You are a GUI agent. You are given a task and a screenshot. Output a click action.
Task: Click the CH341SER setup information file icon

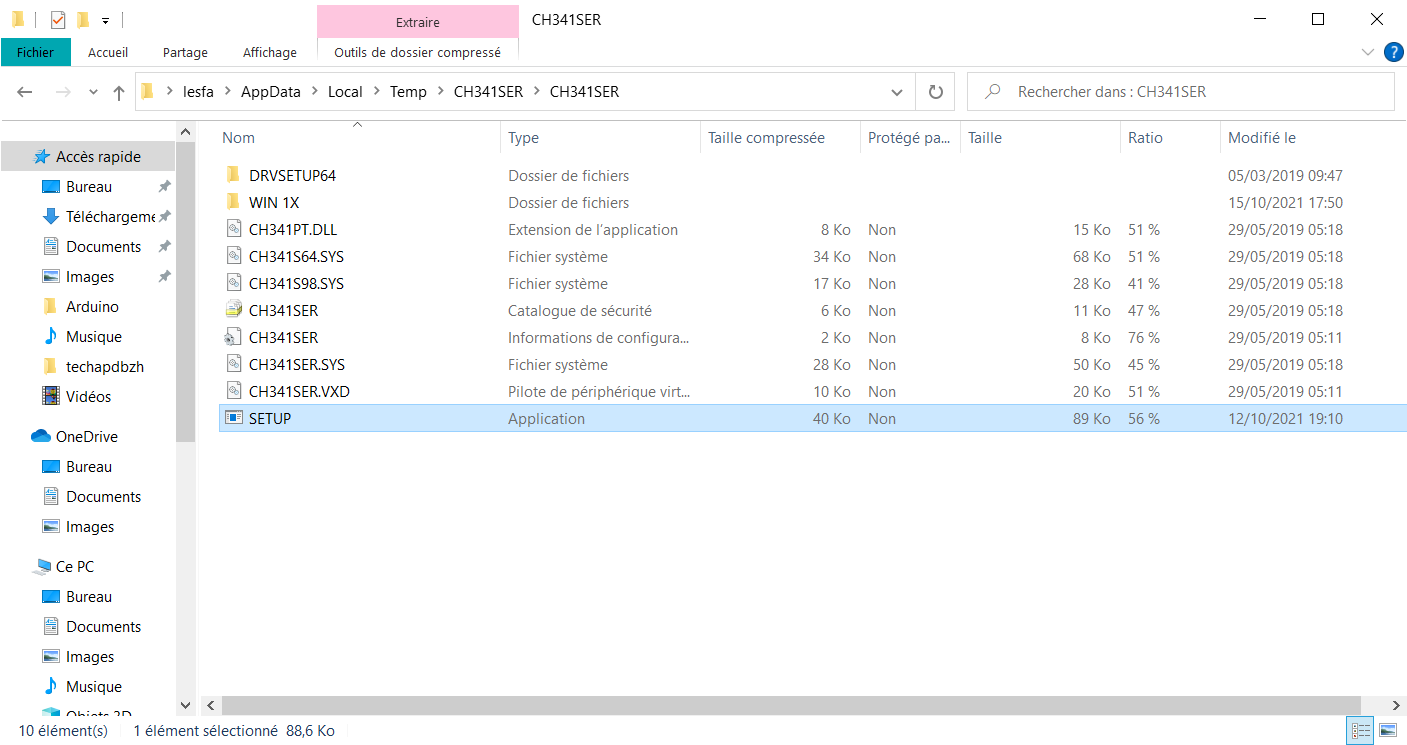pos(234,337)
